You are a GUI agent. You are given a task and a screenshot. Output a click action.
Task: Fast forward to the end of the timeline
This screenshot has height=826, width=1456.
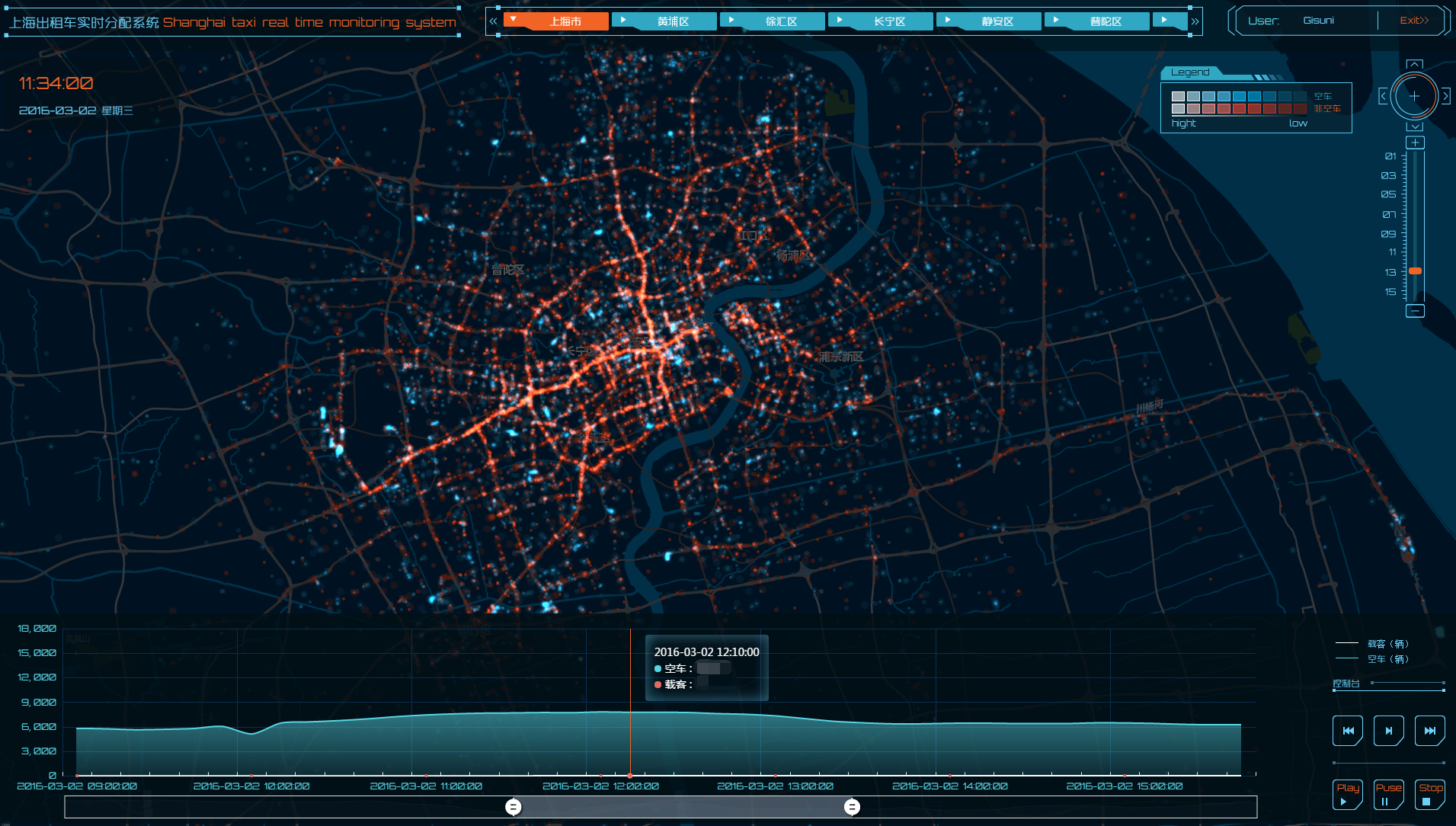tap(1429, 731)
